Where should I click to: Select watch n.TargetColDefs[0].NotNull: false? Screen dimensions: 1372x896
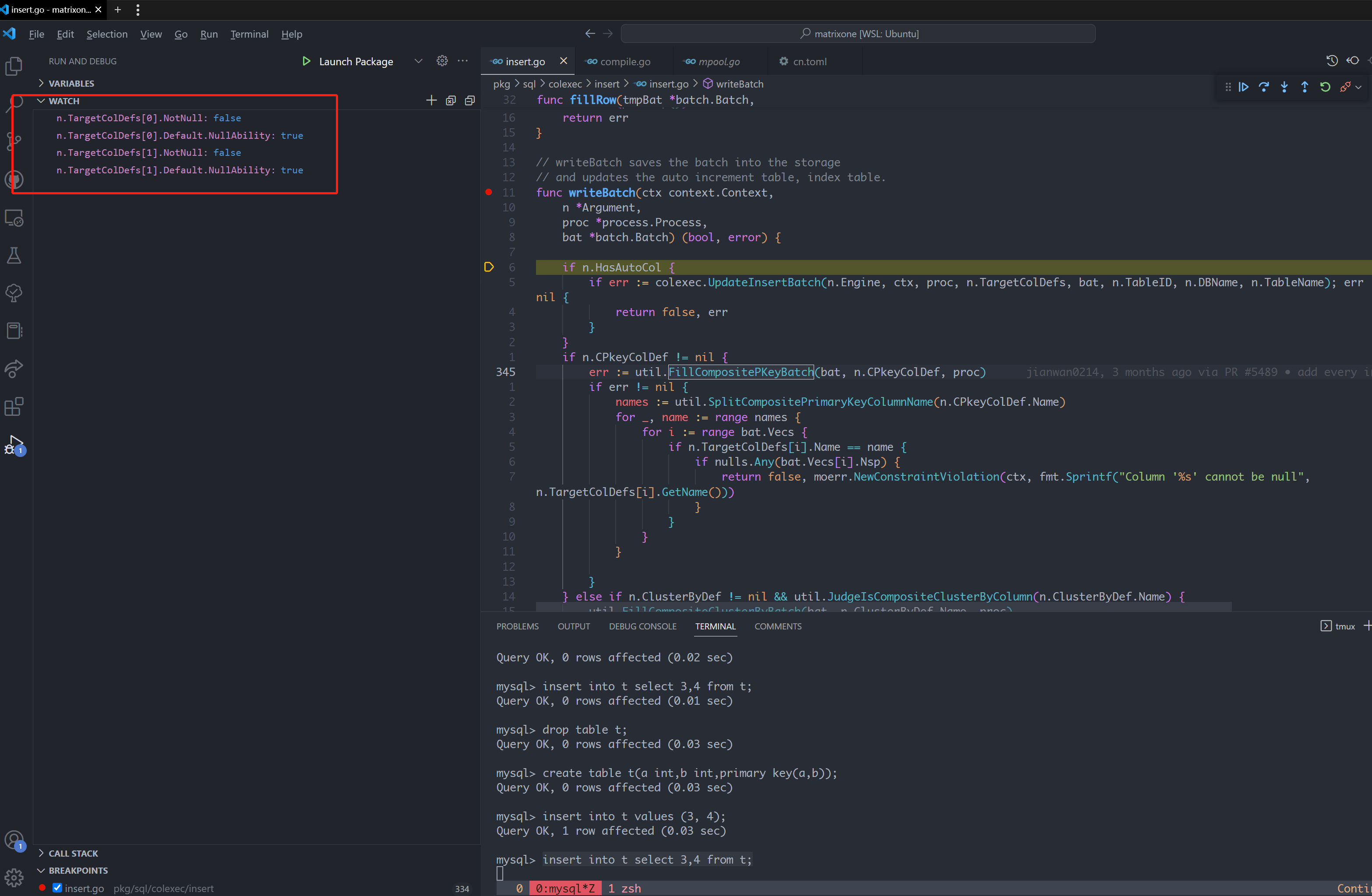[149, 118]
